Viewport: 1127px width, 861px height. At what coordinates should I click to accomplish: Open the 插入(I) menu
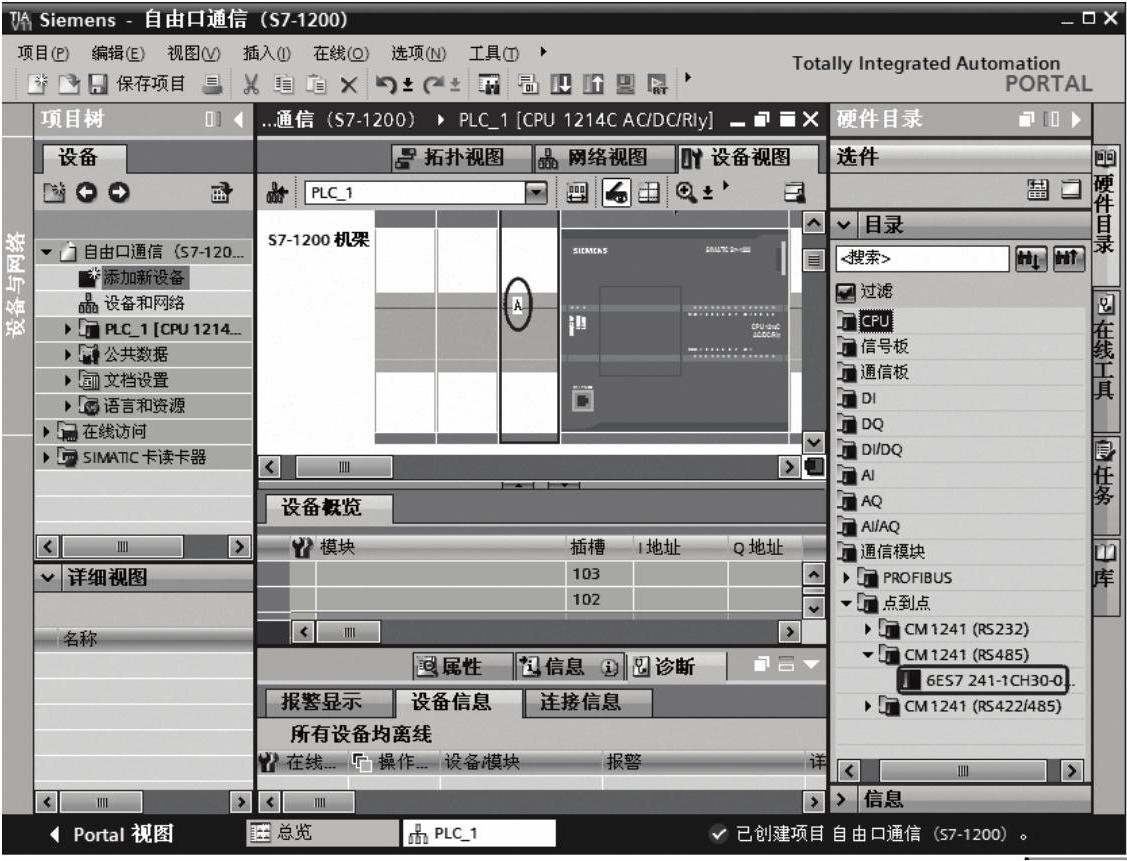point(267,53)
